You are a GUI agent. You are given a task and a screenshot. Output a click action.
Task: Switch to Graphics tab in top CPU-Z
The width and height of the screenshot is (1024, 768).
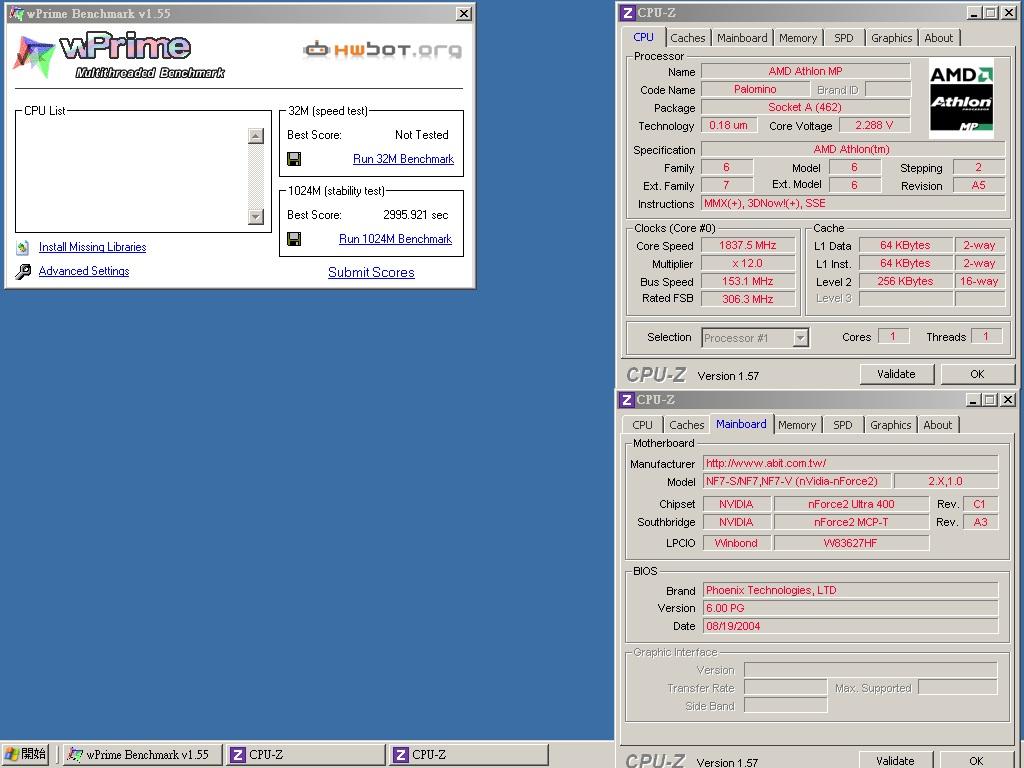click(891, 38)
